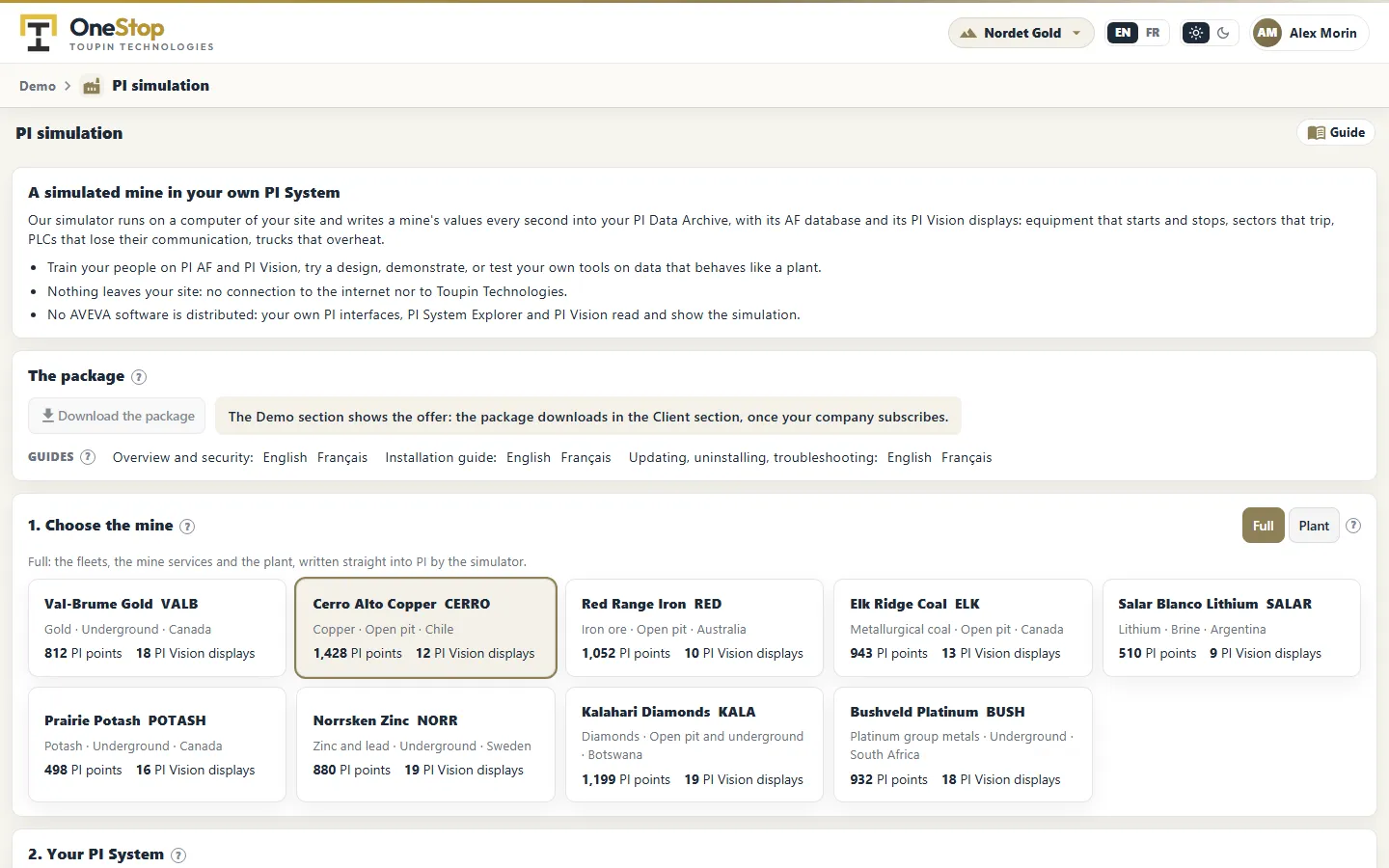Choose the Val-Brume Gold VALB mine card
1389x868 pixels.
point(157,628)
